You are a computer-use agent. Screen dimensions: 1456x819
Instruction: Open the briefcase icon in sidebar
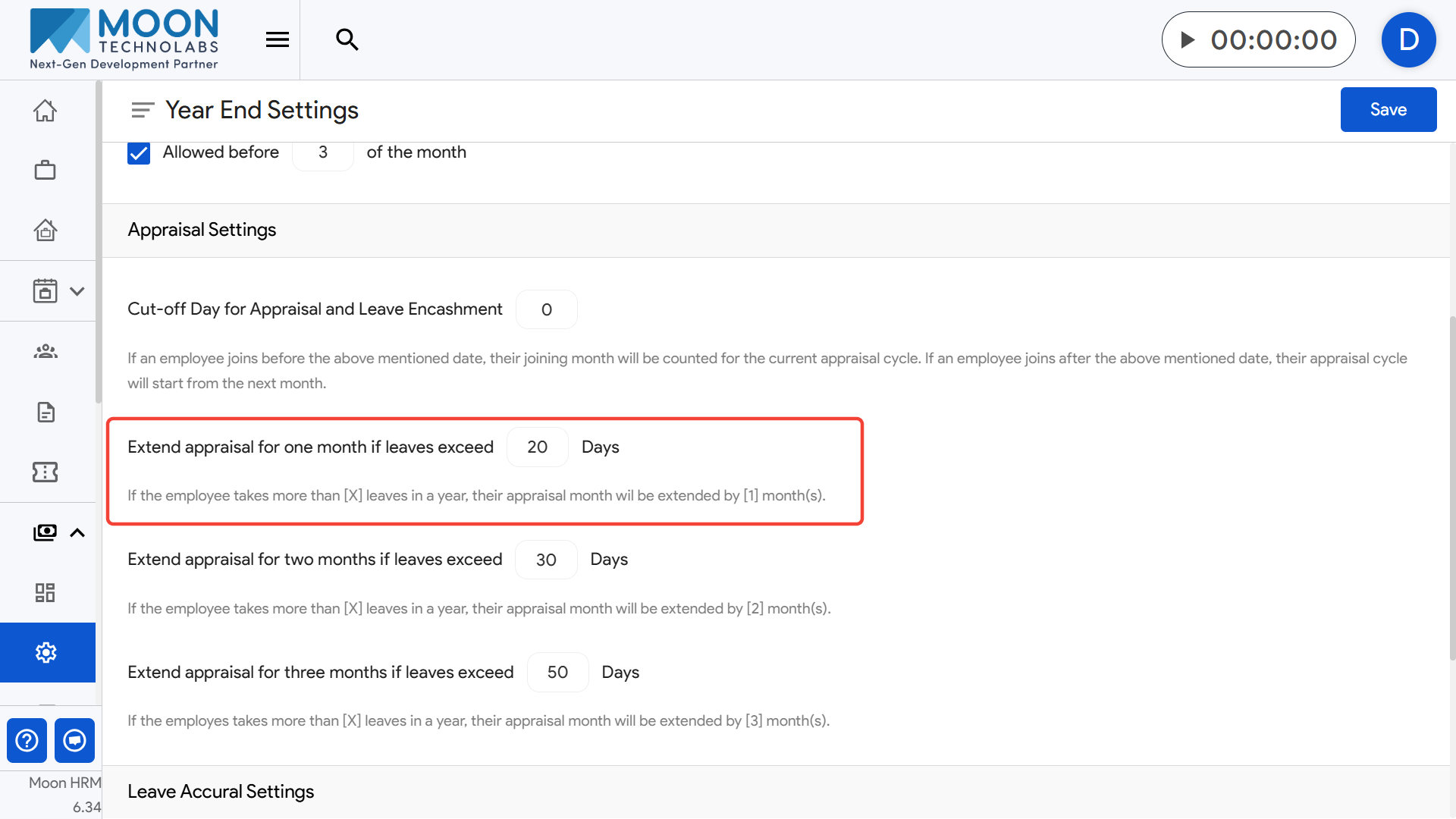tap(45, 170)
